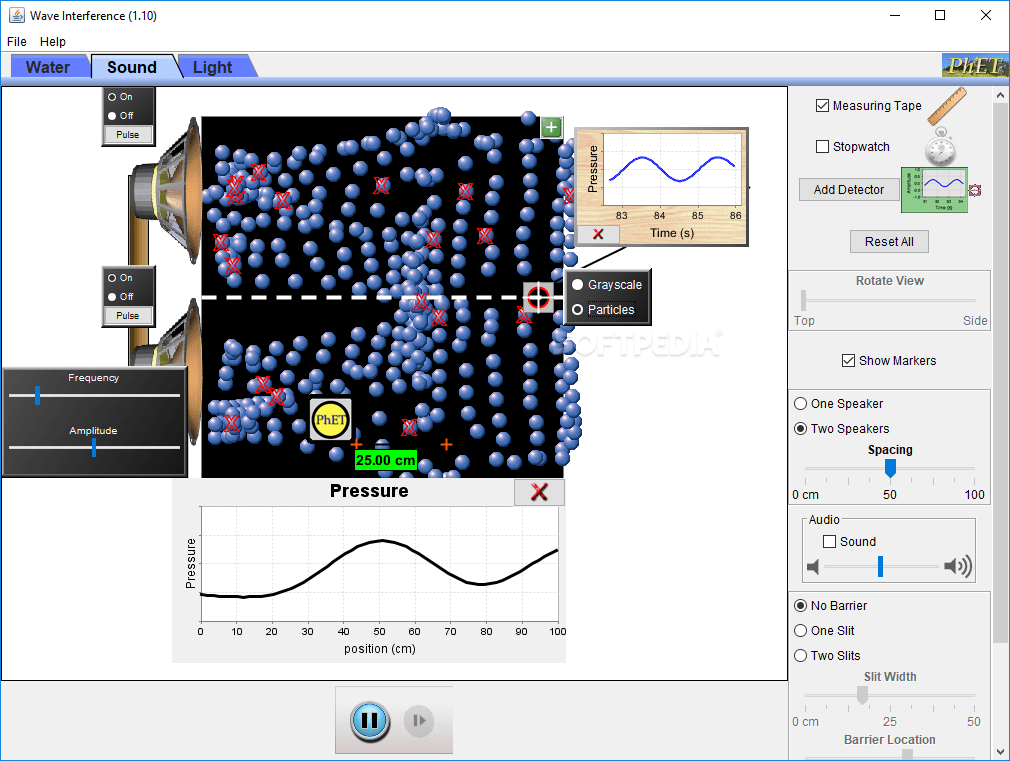Click the yellow PhET logo badge
Image resolution: width=1010 pixels, height=761 pixels.
330,419
